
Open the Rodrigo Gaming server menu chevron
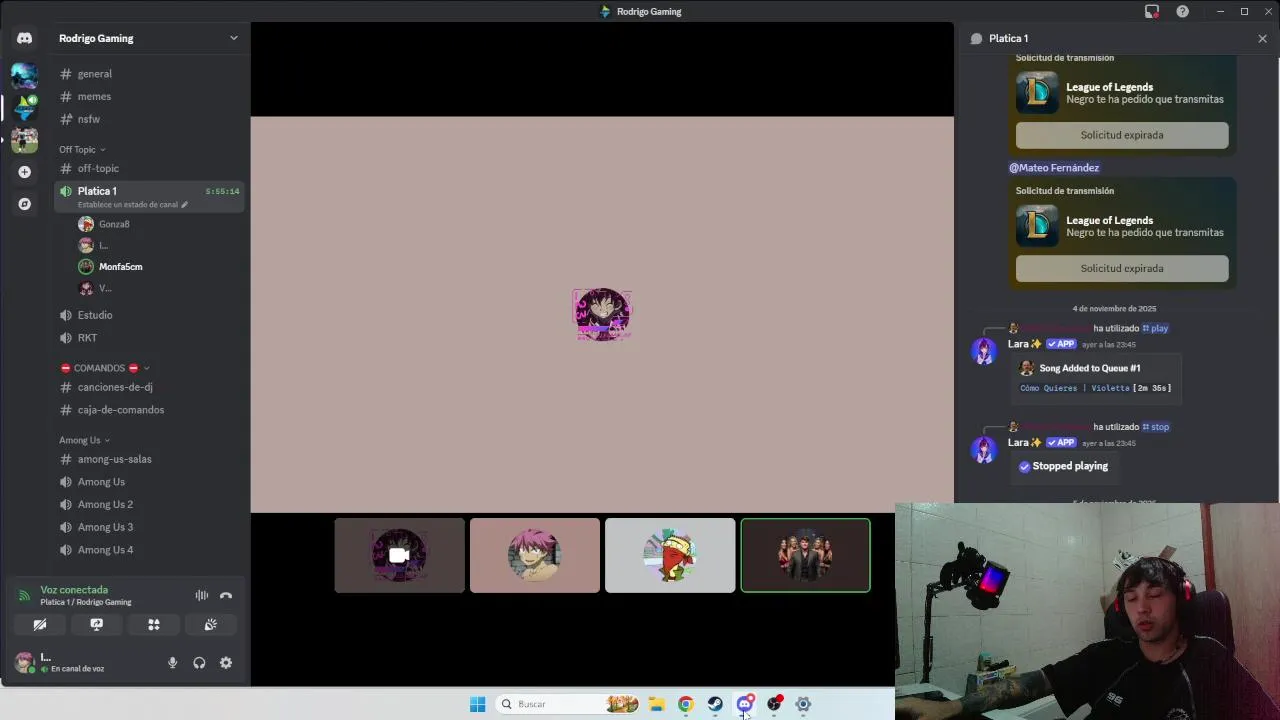234,38
